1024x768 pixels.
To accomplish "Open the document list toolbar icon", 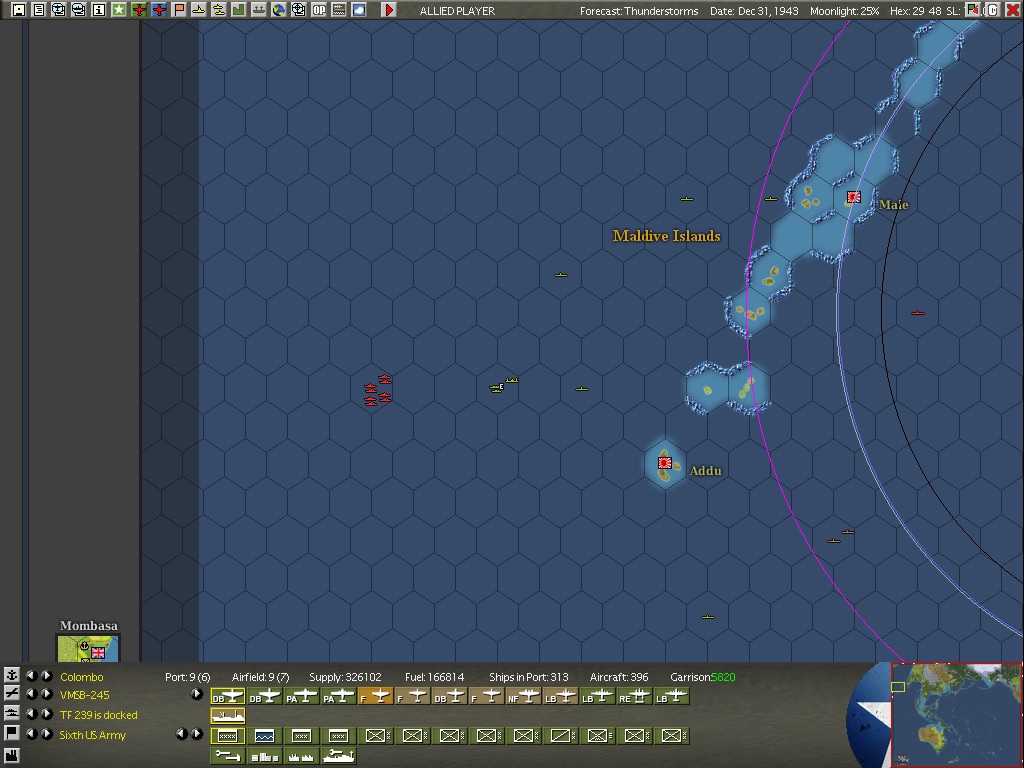I will pos(39,10).
